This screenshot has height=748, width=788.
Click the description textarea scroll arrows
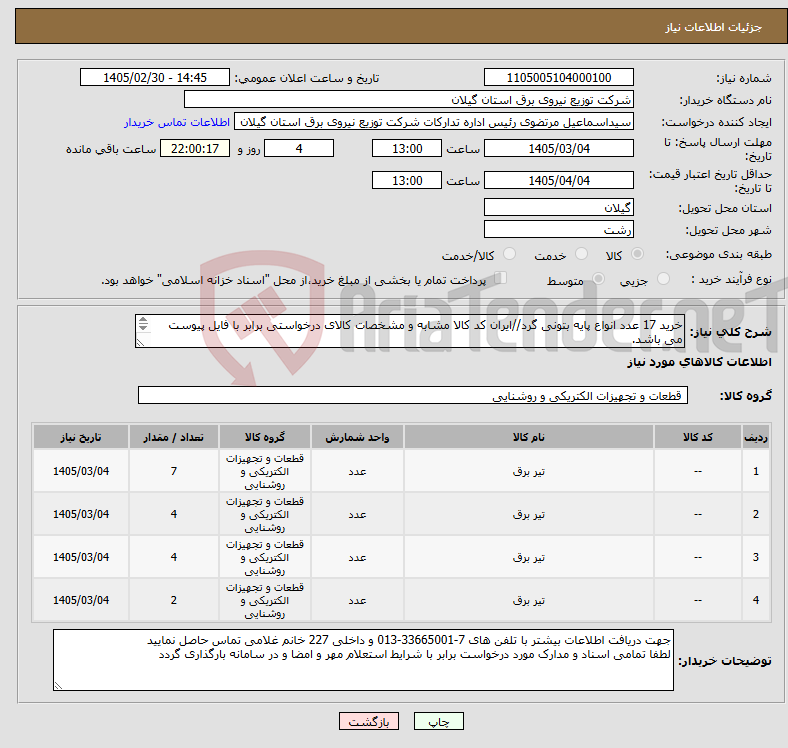click(x=143, y=323)
